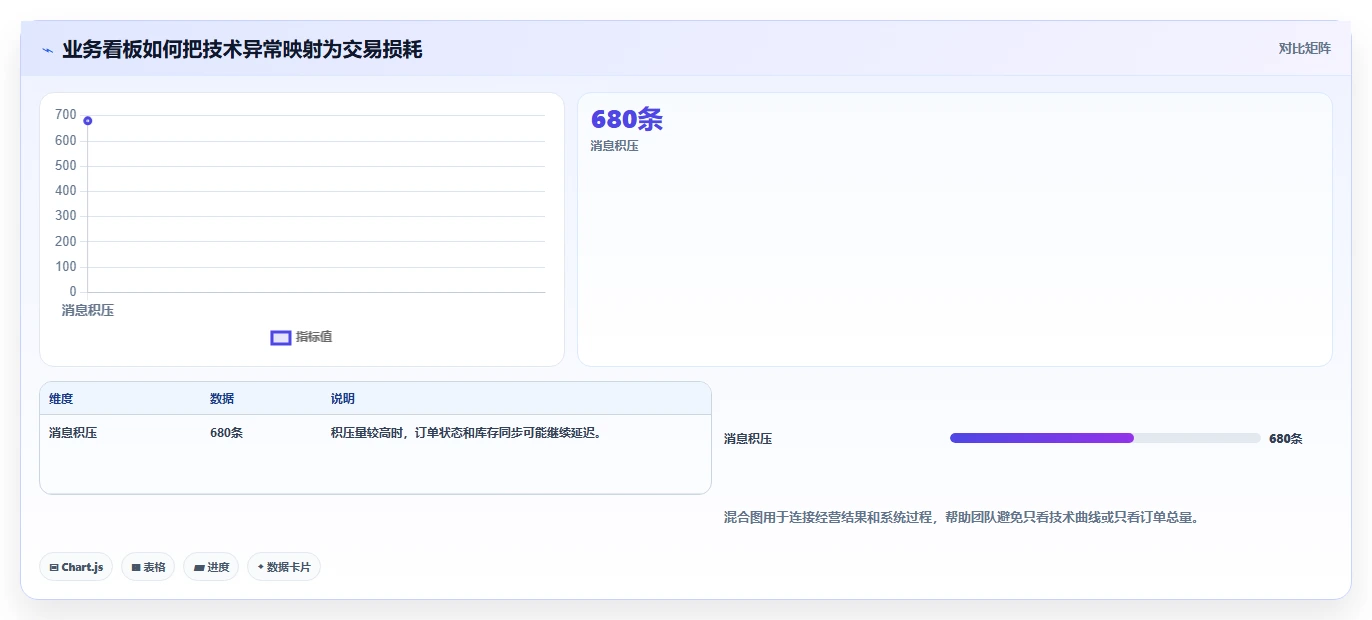Click the 进度 tag label
Viewport: 1372px width, 620px height.
(218, 567)
